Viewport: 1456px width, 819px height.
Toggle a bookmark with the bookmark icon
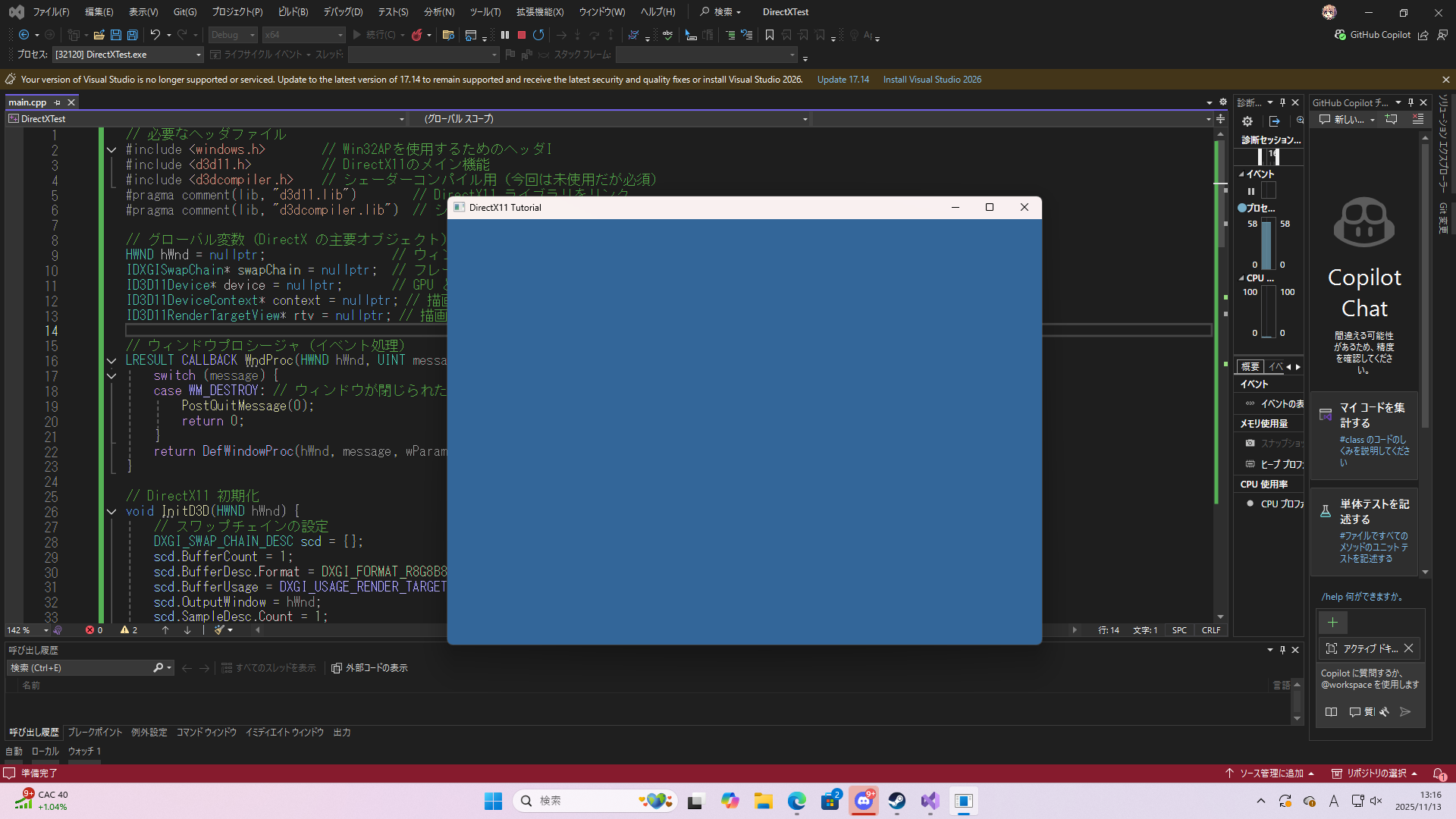(x=770, y=35)
